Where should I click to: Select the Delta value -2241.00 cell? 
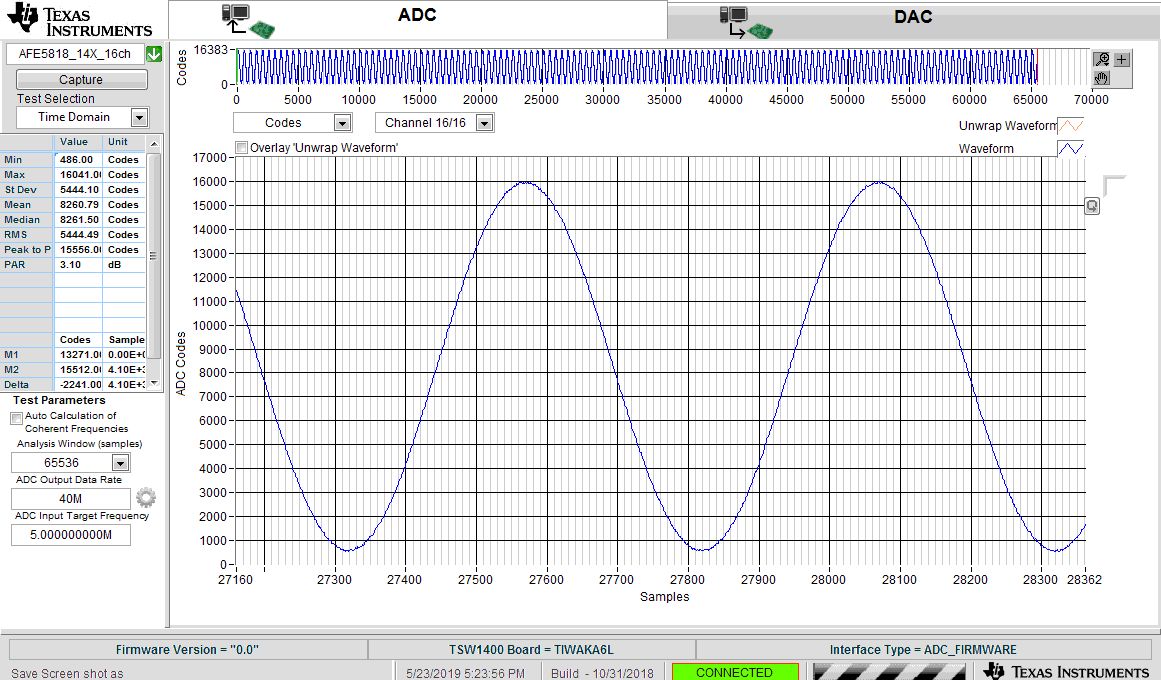(78, 384)
